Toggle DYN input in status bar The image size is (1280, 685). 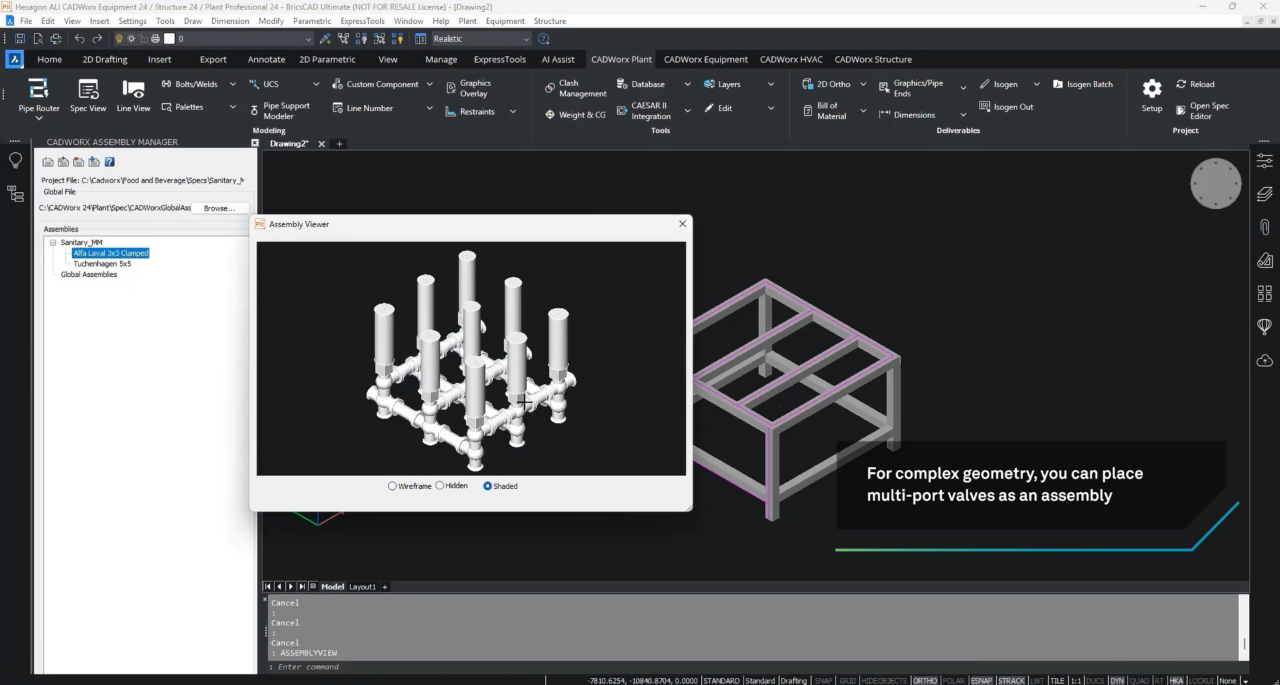pyautogui.click(x=1117, y=680)
